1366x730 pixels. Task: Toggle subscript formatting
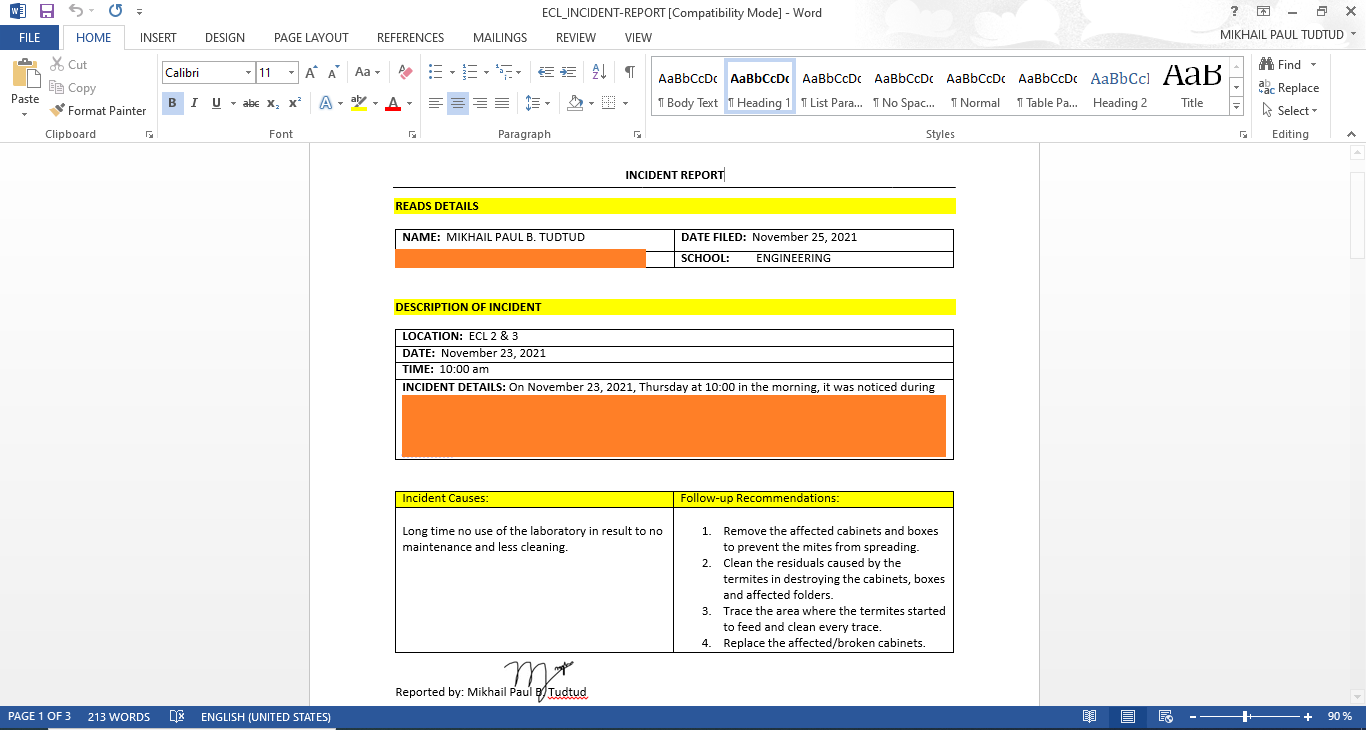273,103
